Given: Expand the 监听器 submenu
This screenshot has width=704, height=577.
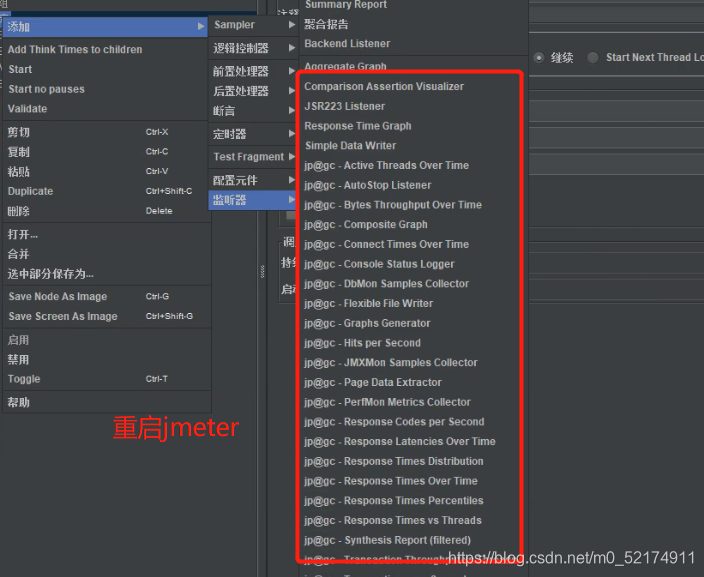Looking at the screenshot, I should (x=254, y=200).
